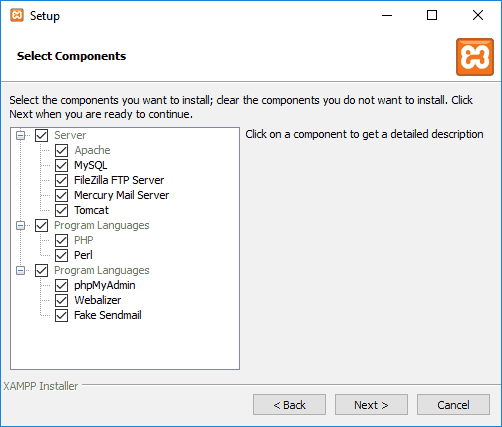Uncheck the Tomcat checkbox

pos(62,210)
